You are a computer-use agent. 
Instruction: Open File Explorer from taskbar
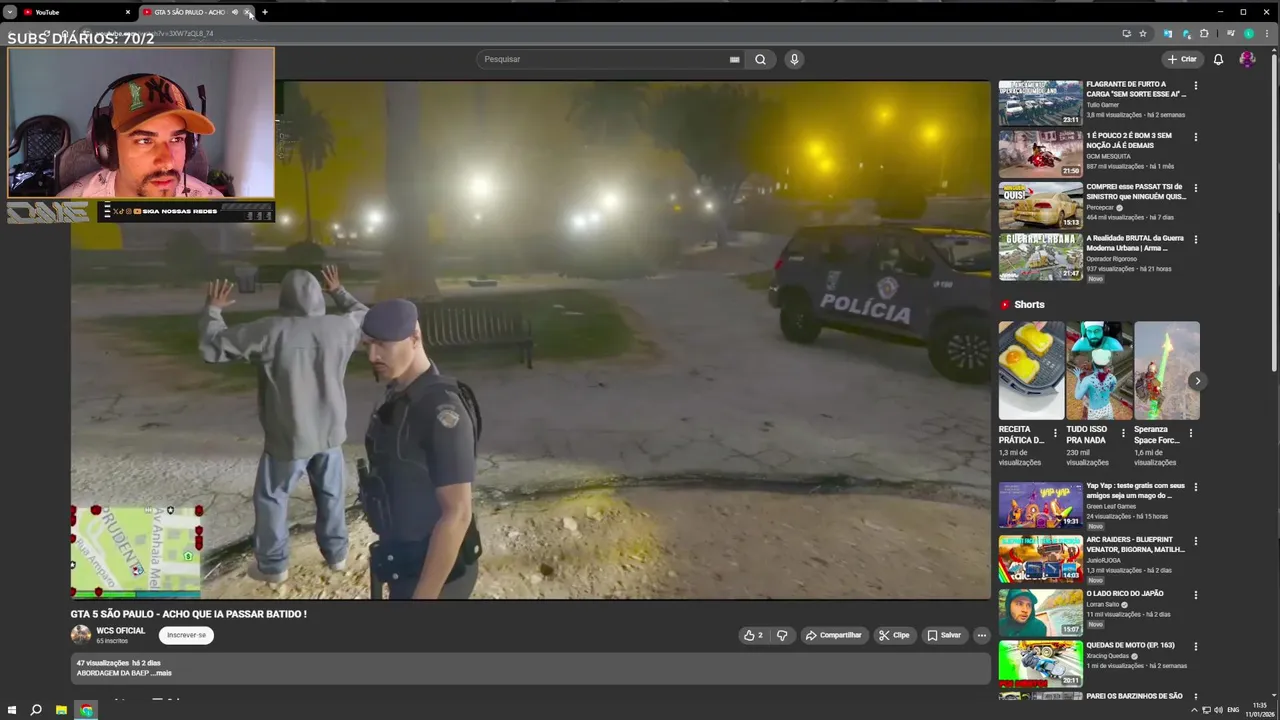61,710
